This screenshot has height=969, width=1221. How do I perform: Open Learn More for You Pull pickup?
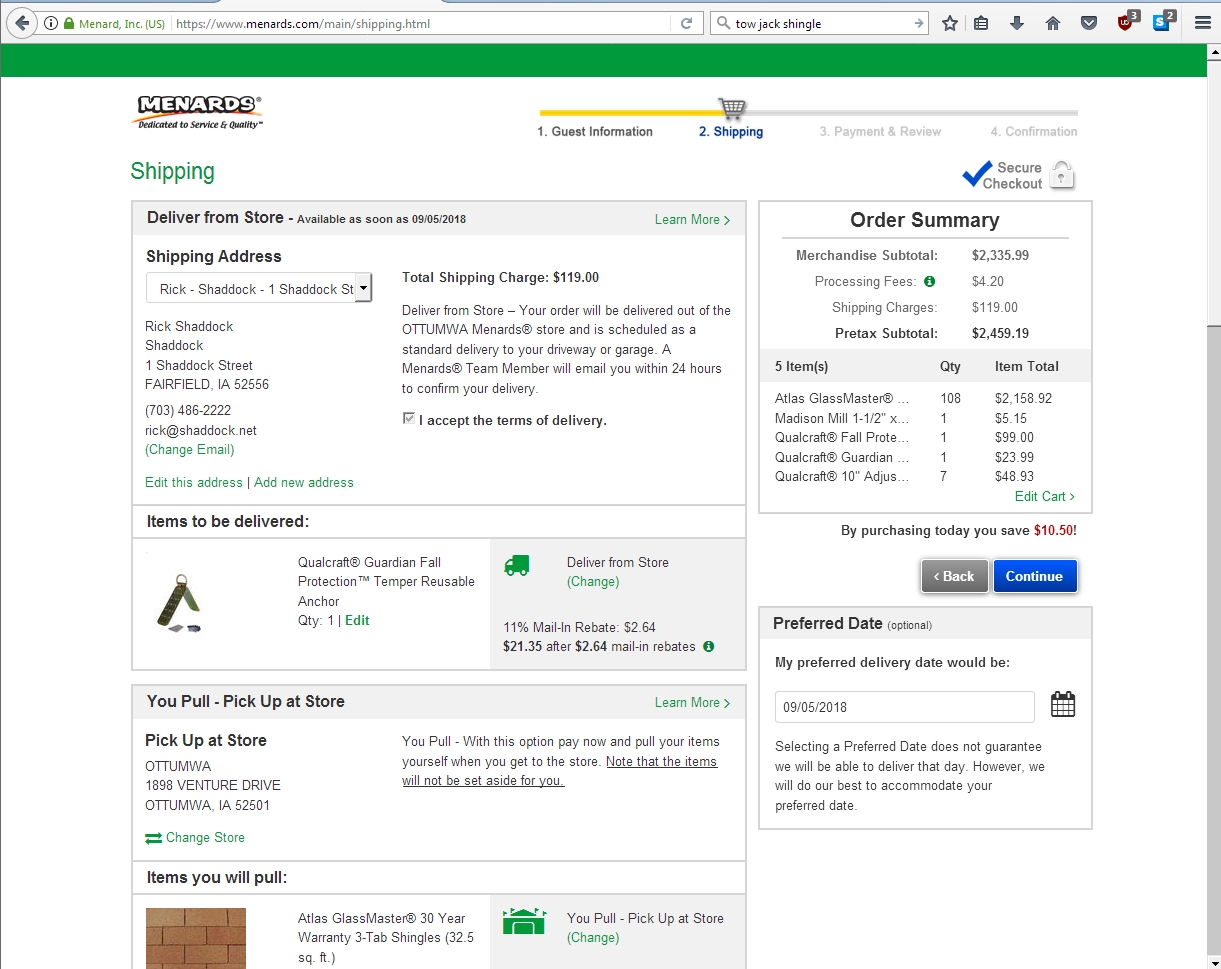[692, 702]
